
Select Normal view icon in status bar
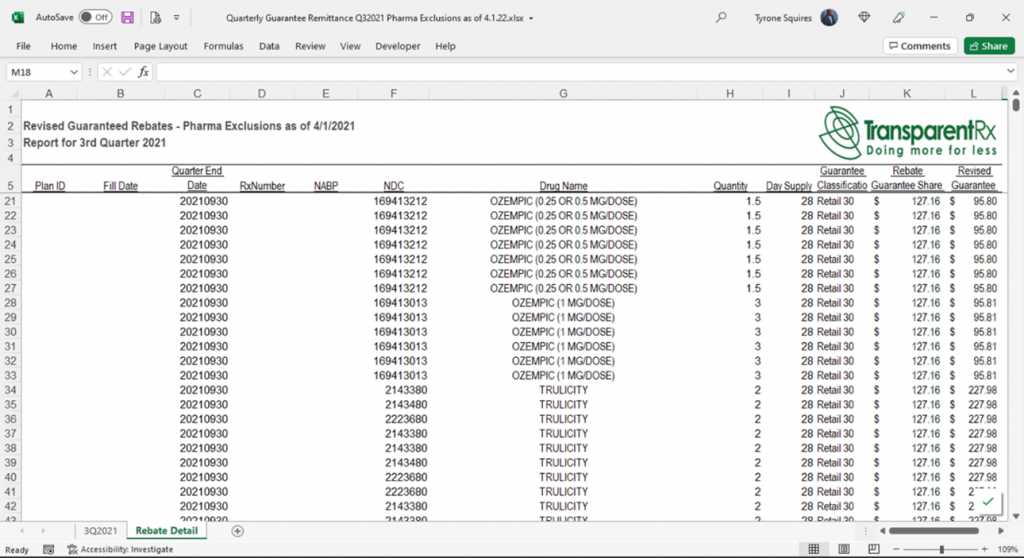814,549
